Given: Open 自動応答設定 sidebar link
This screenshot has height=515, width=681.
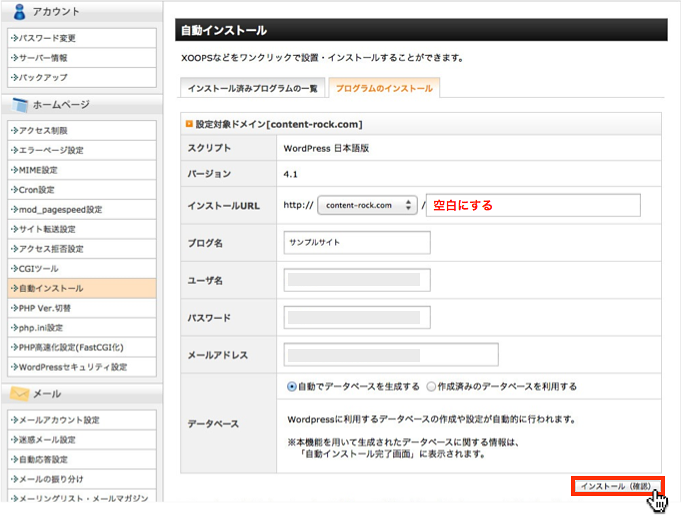Looking at the screenshot, I should coord(82,459).
